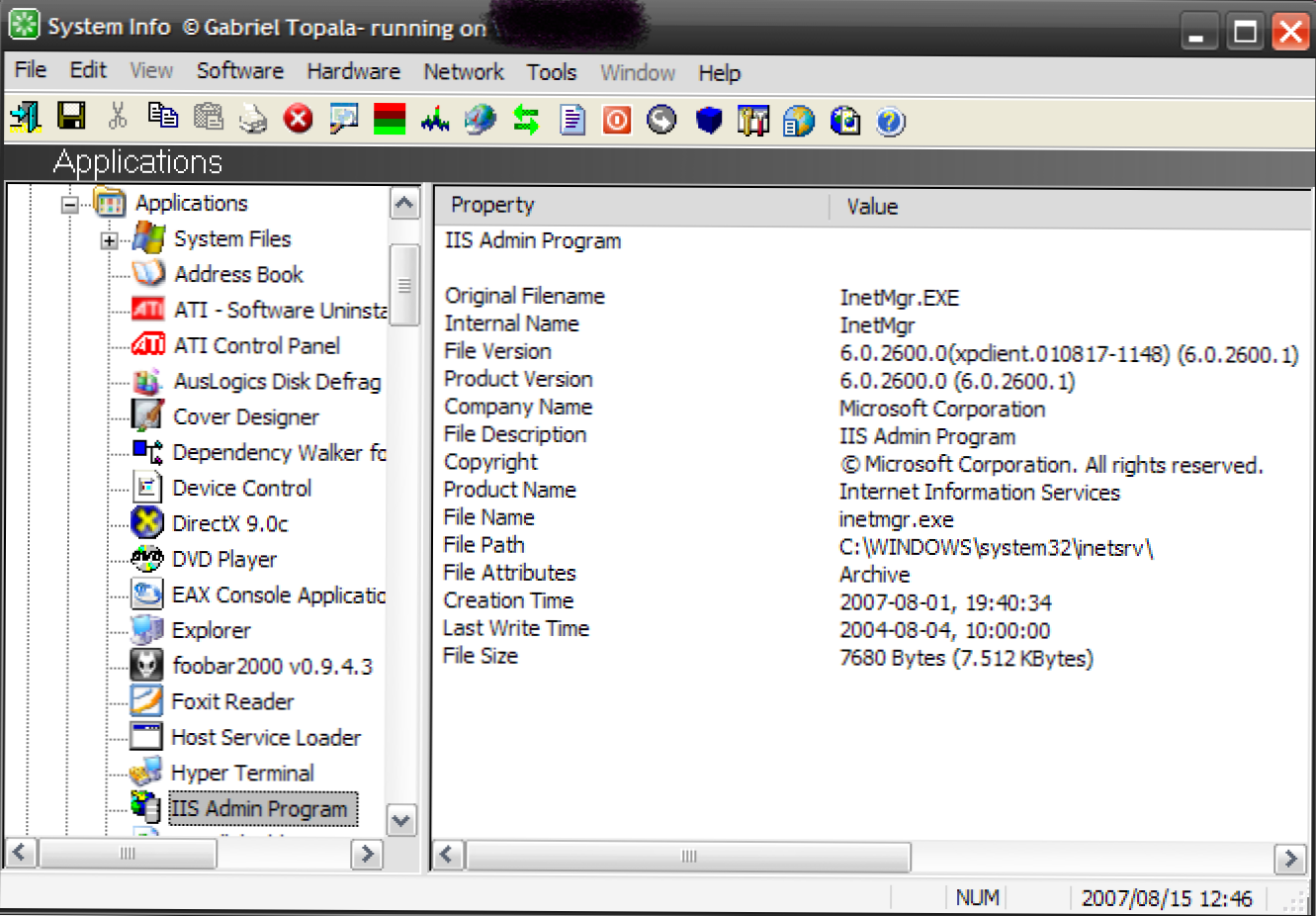Select AusLogics Disk Defrag entry
The width and height of the screenshot is (1316, 916).
(x=277, y=381)
